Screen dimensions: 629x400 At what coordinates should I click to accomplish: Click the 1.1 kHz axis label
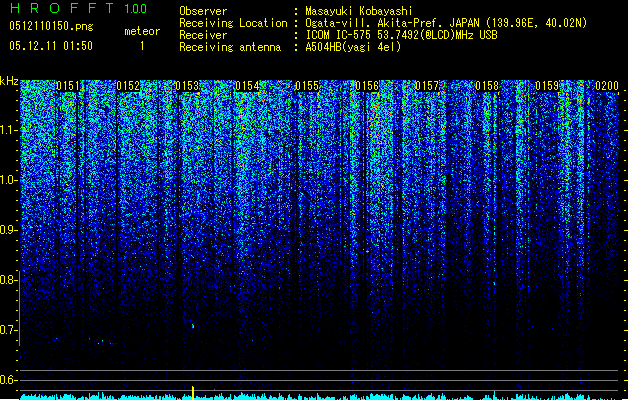9,130
